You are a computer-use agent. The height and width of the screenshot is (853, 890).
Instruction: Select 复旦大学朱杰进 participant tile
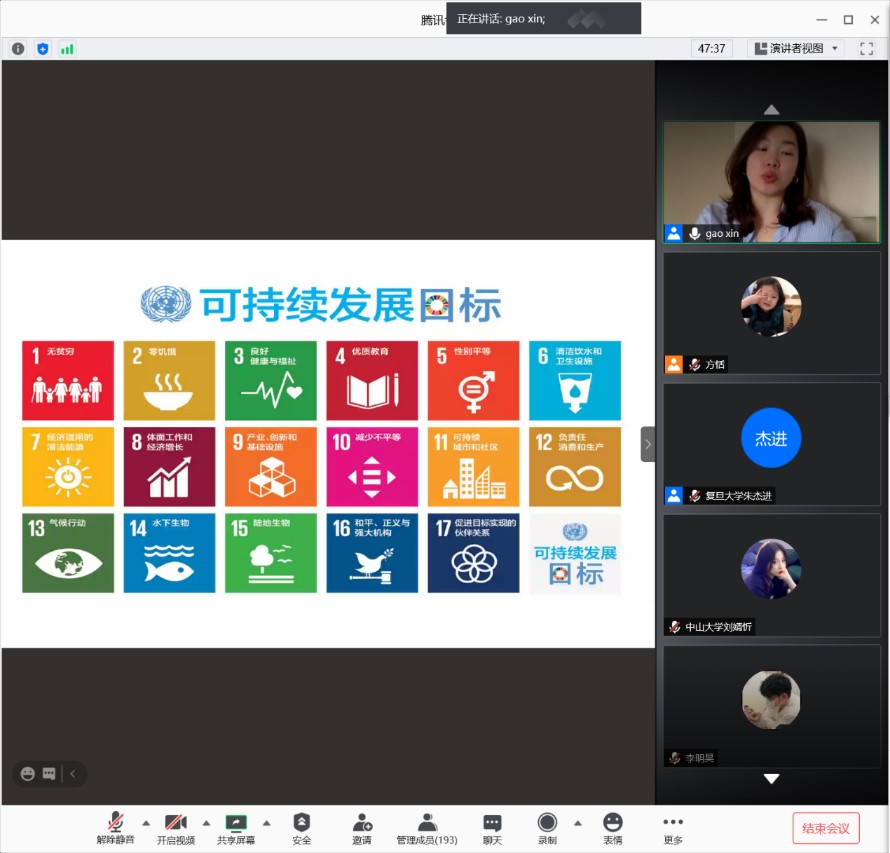pos(771,444)
